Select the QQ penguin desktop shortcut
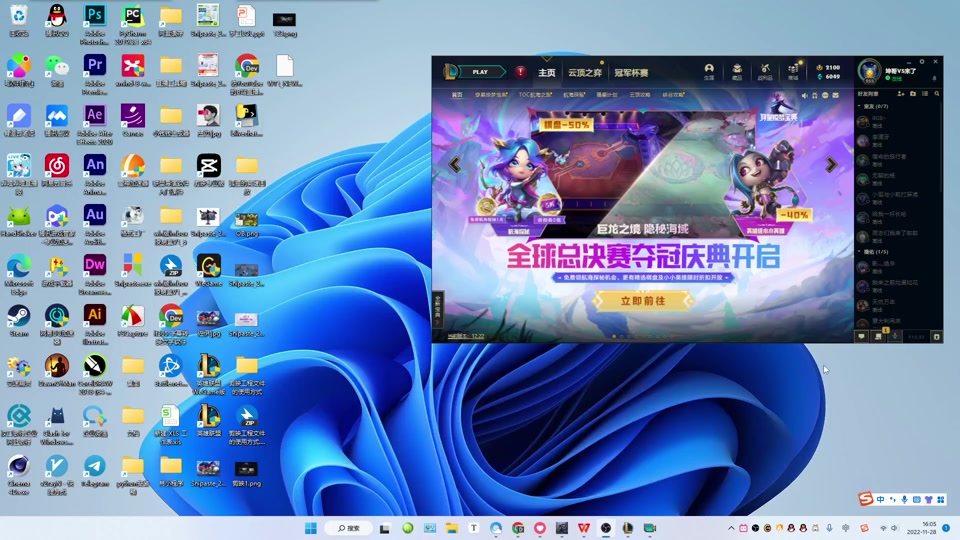960x540 pixels. tap(56, 20)
